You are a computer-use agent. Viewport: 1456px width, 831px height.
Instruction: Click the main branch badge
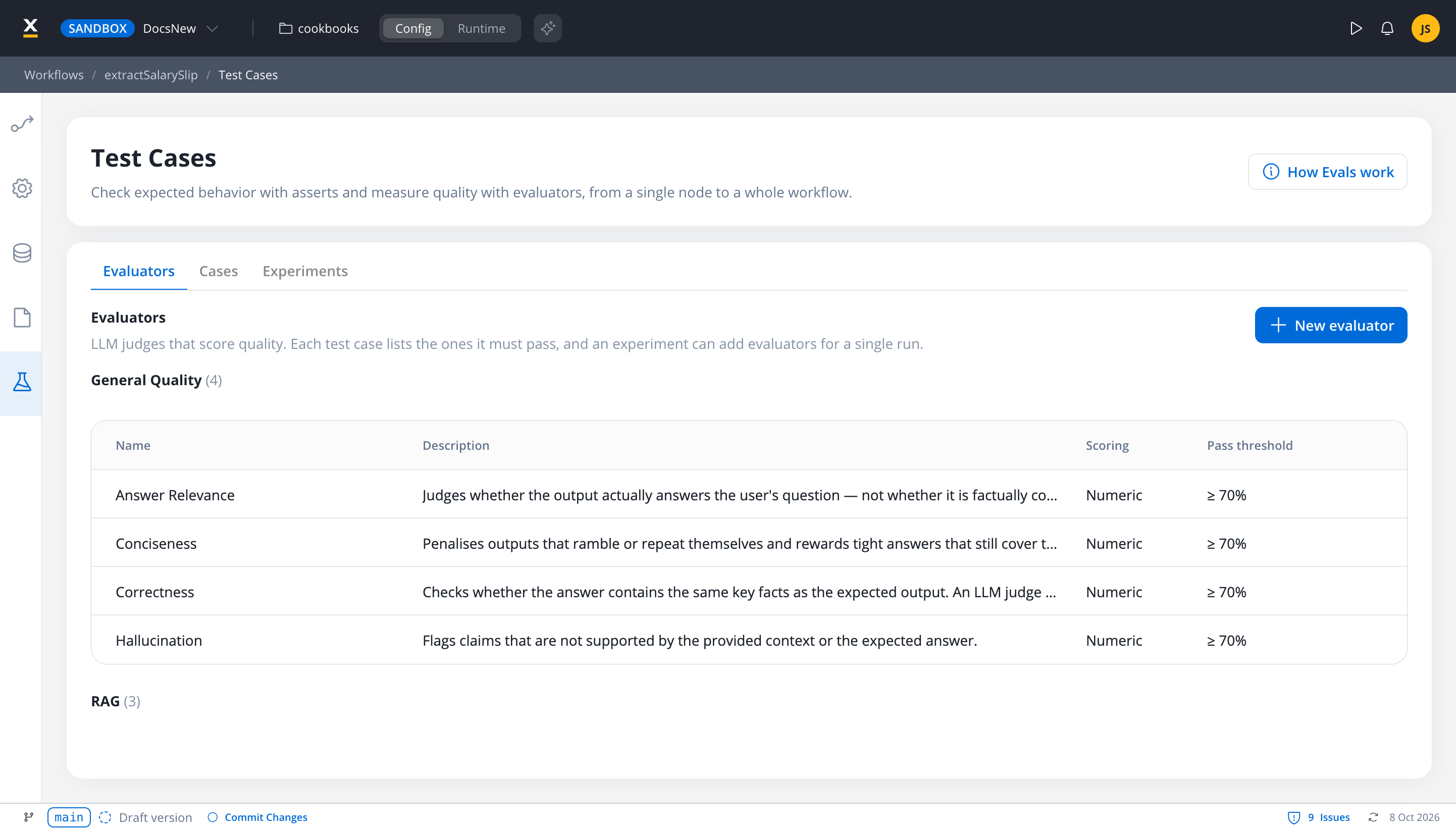click(69, 817)
